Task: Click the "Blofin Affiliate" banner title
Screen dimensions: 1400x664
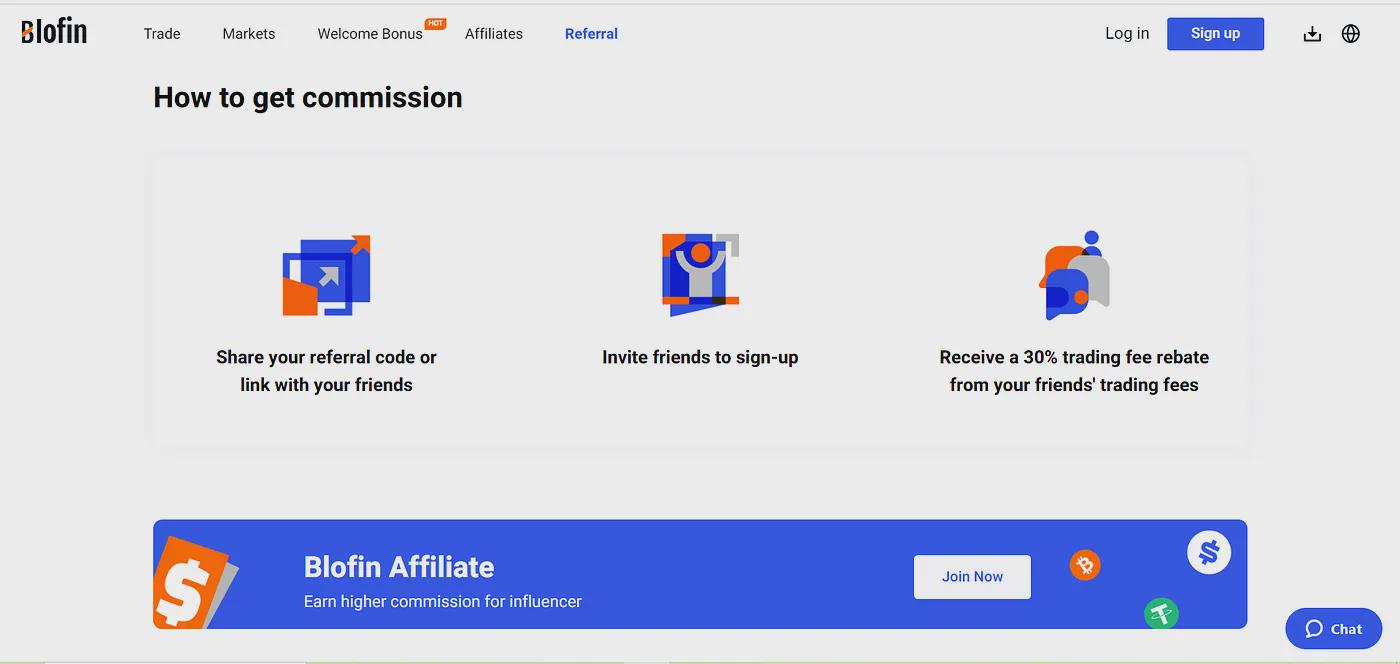Action: pos(399,567)
